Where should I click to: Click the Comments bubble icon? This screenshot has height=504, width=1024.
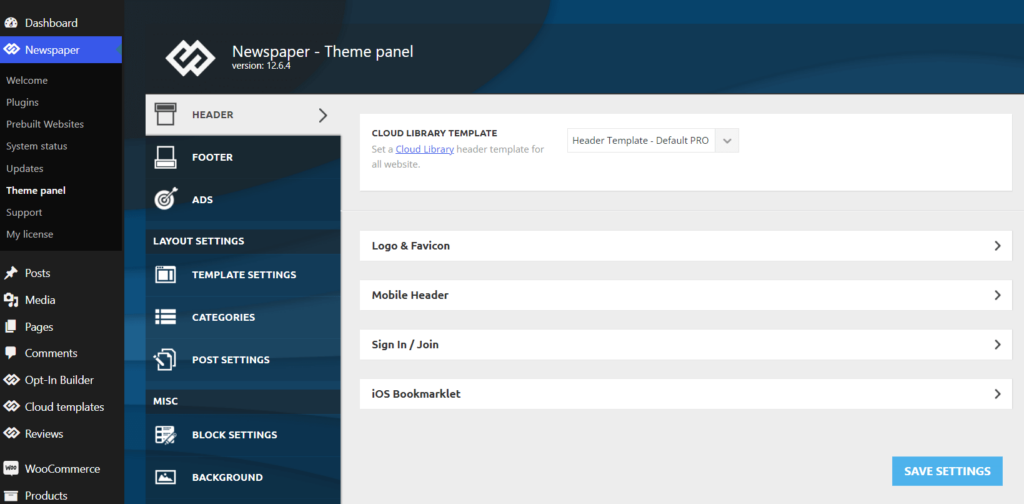10,353
